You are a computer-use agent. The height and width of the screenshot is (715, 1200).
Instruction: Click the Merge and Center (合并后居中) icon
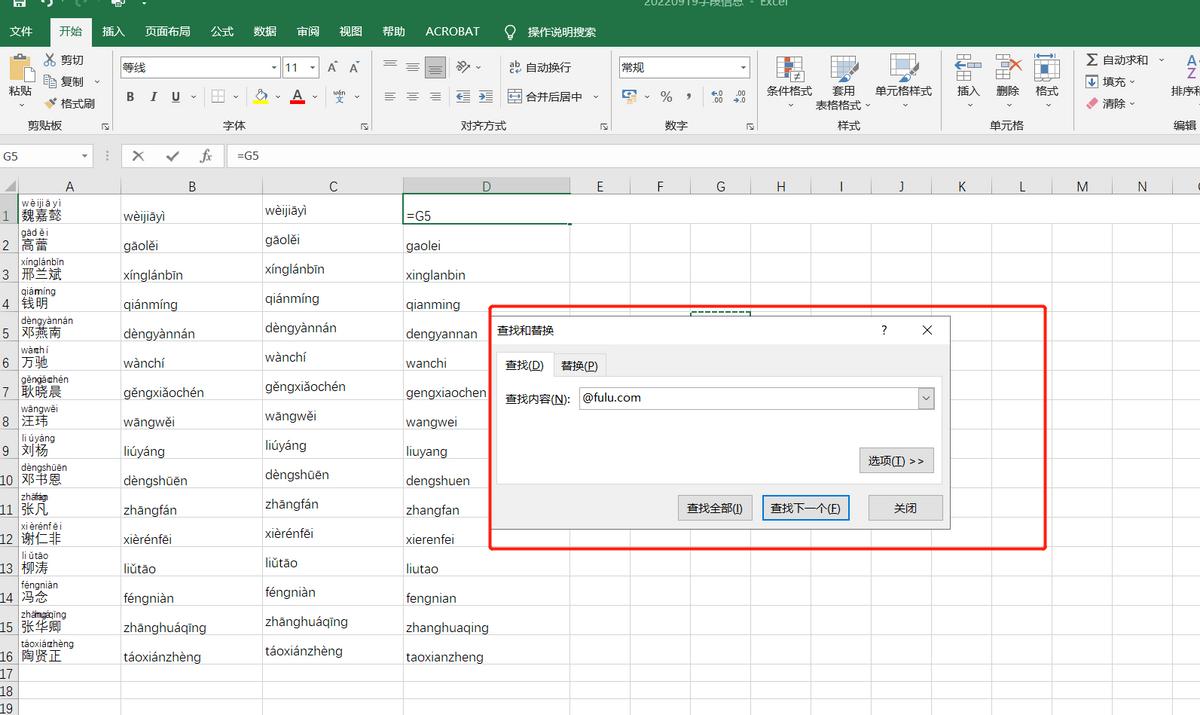pos(514,97)
